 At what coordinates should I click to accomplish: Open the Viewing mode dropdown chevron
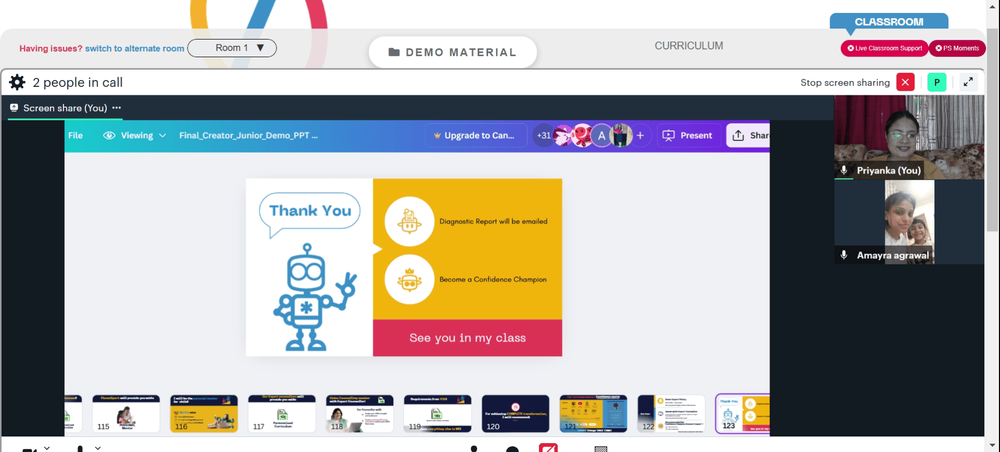[x=163, y=135]
